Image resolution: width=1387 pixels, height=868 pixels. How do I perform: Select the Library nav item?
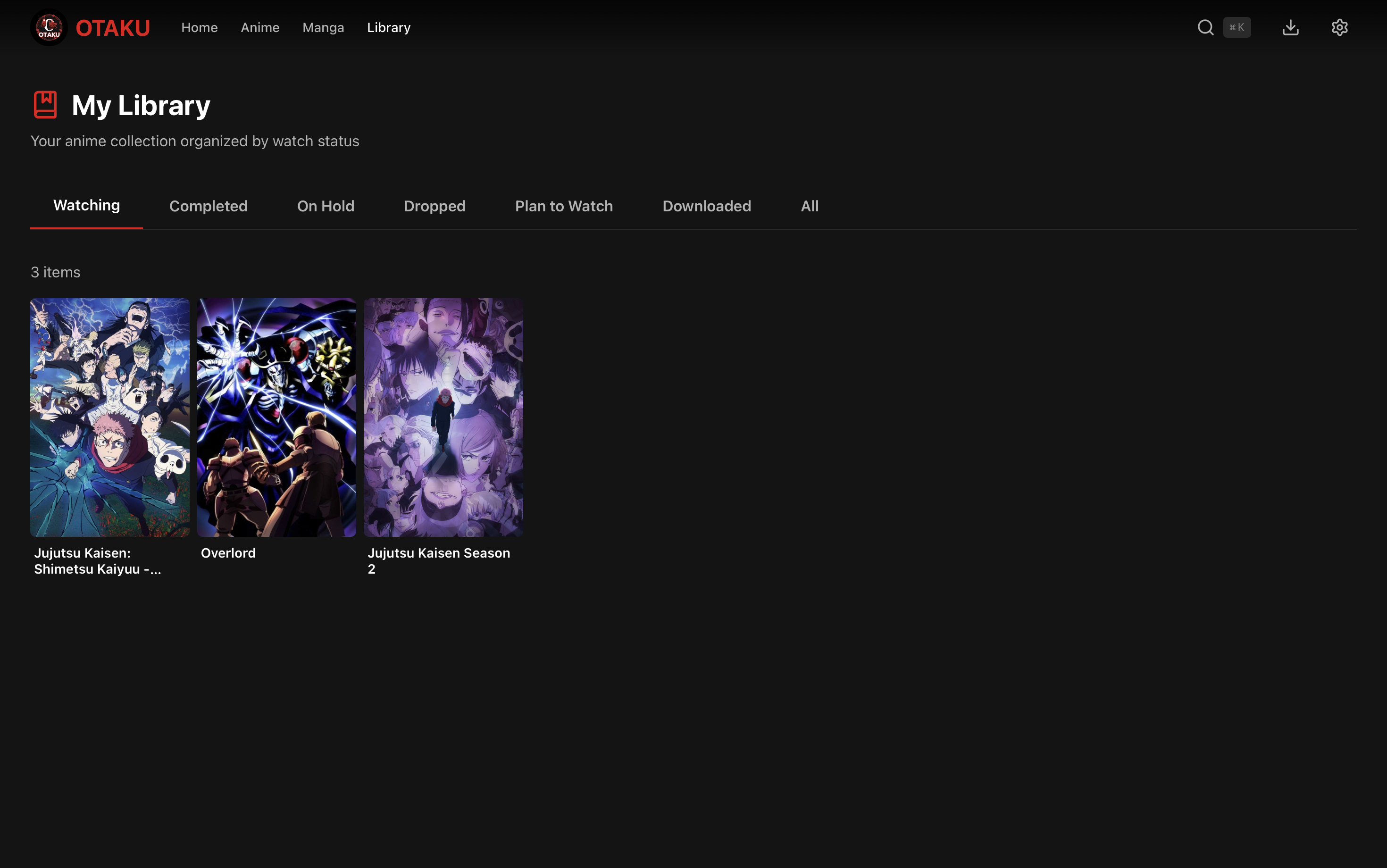pos(388,27)
